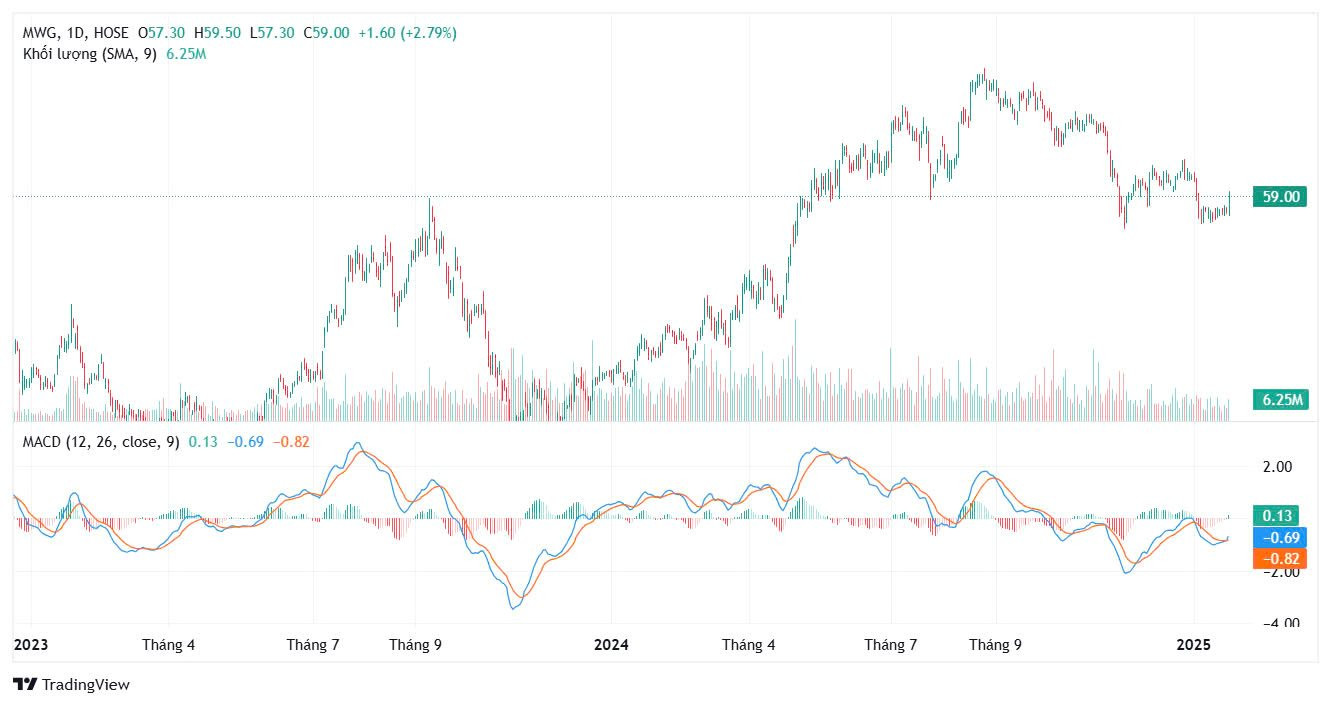Click the blue -0.69 MACD line tag
Viewport: 1331px width, 706px height.
coord(1280,538)
